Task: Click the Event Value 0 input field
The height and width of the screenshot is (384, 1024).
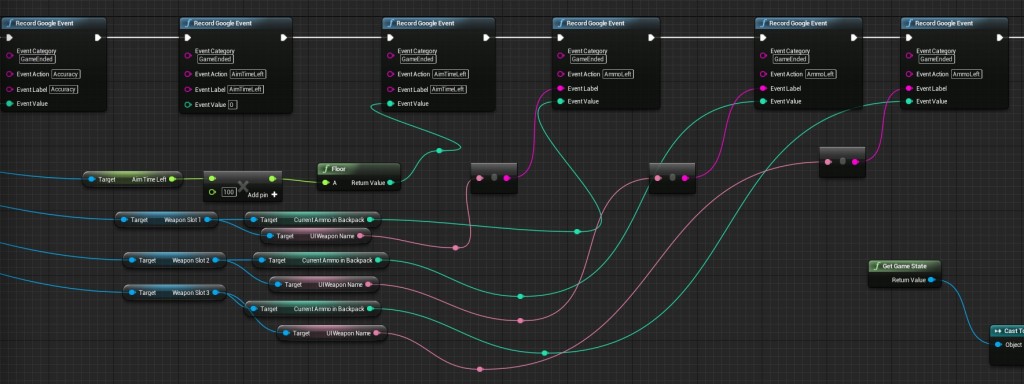Action: (x=232, y=104)
